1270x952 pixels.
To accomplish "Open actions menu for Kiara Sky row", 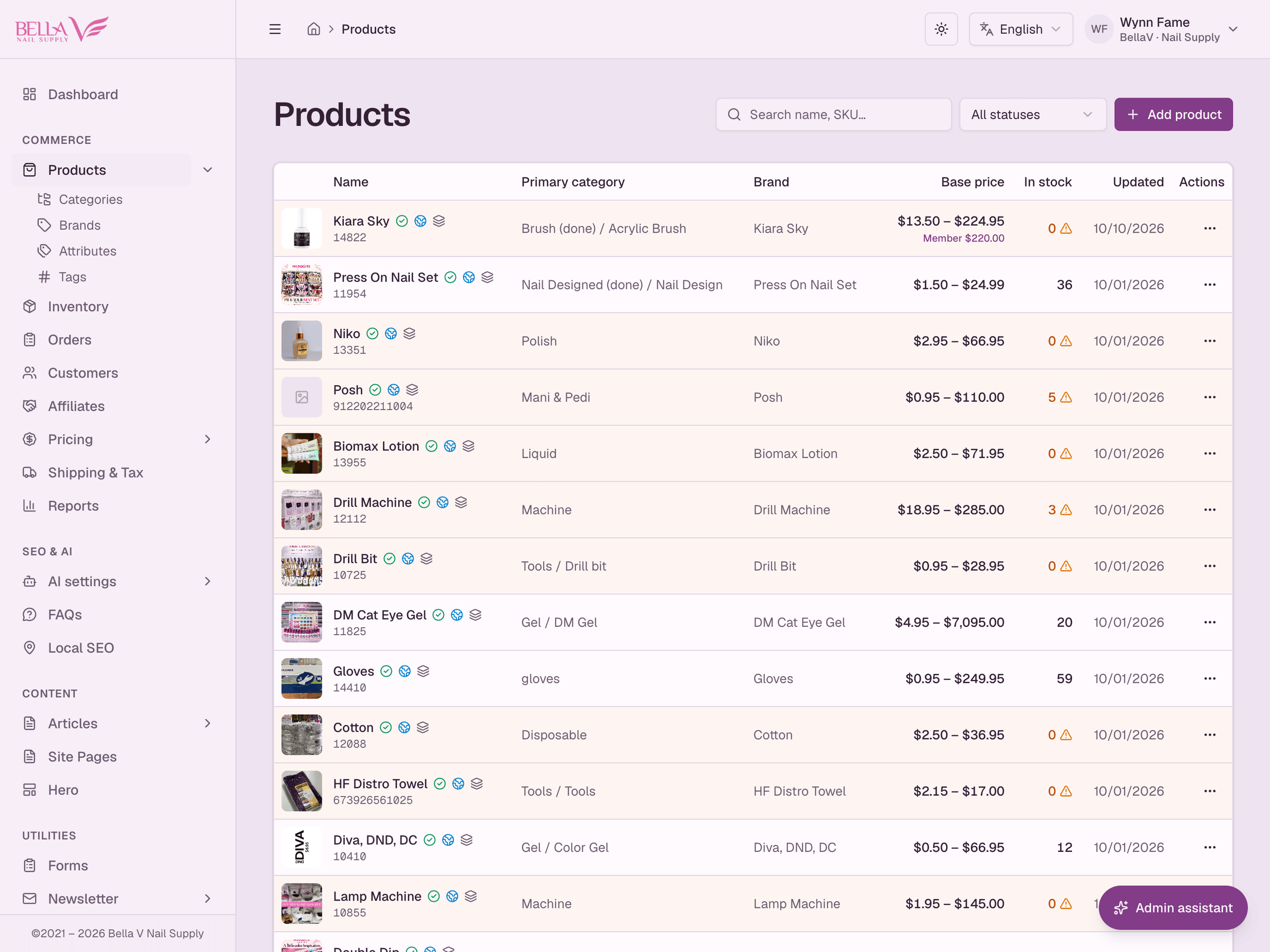I will 1209,229.
